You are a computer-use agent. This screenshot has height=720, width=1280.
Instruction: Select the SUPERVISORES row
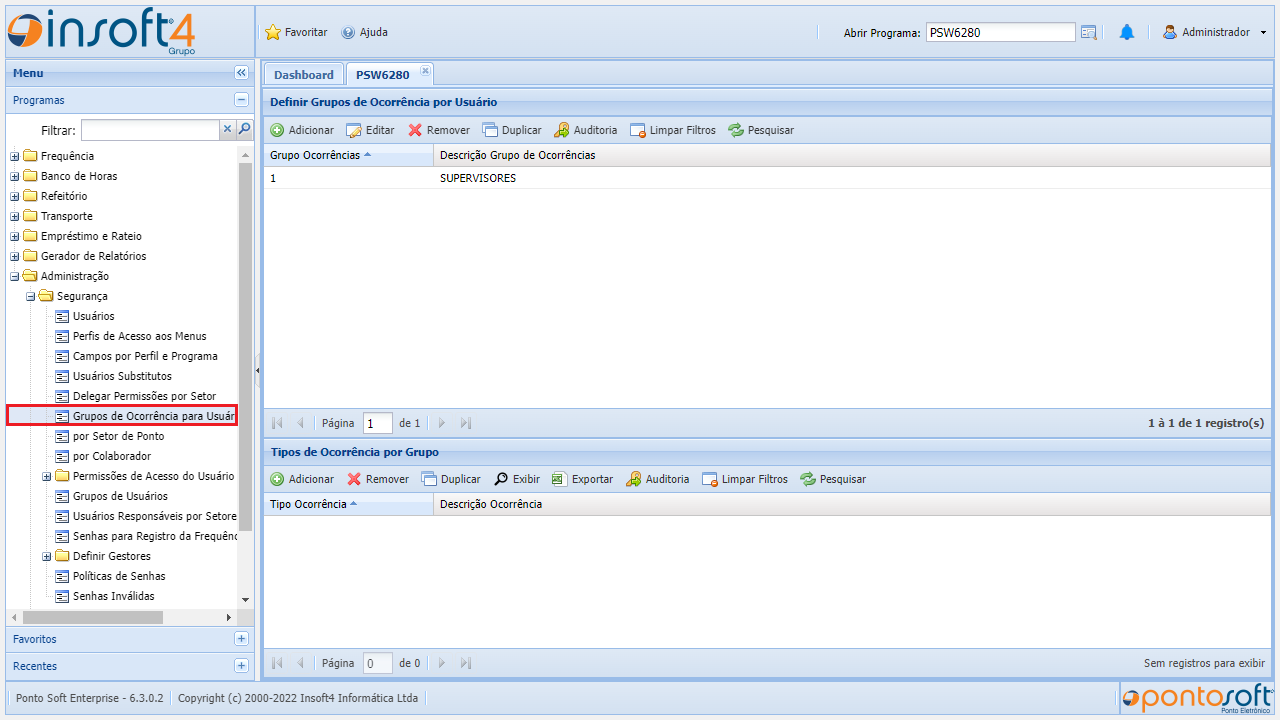tap(478, 178)
